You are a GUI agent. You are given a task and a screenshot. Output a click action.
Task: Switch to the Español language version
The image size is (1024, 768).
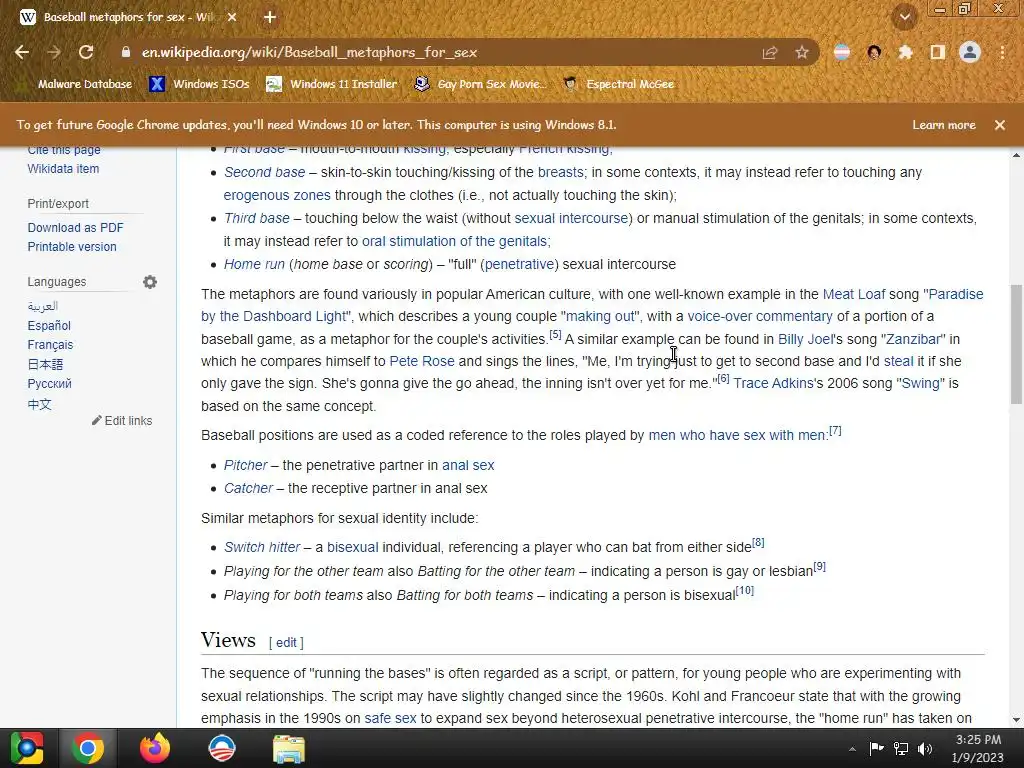[x=49, y=325]
